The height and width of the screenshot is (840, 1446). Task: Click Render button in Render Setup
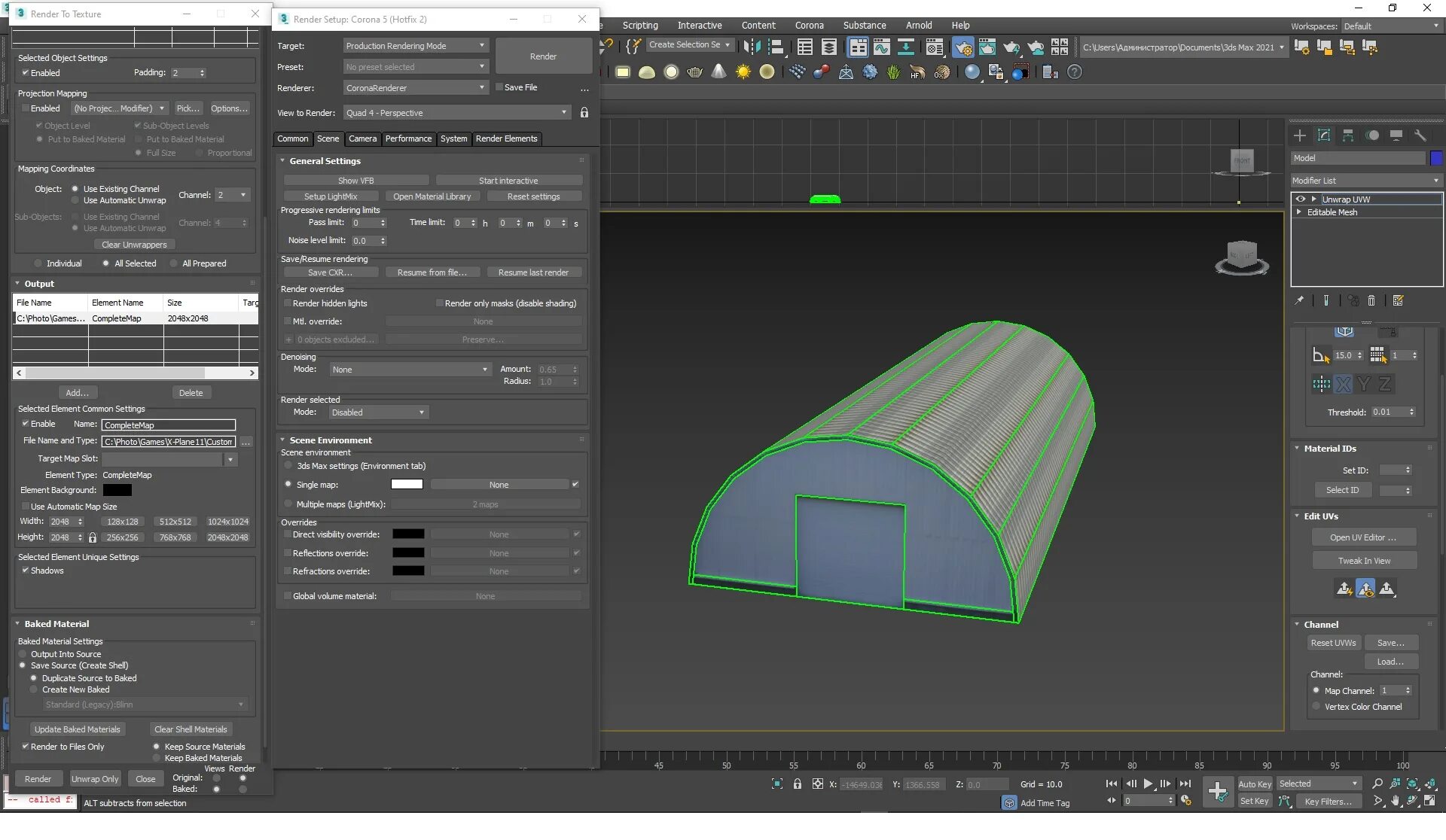543,56
